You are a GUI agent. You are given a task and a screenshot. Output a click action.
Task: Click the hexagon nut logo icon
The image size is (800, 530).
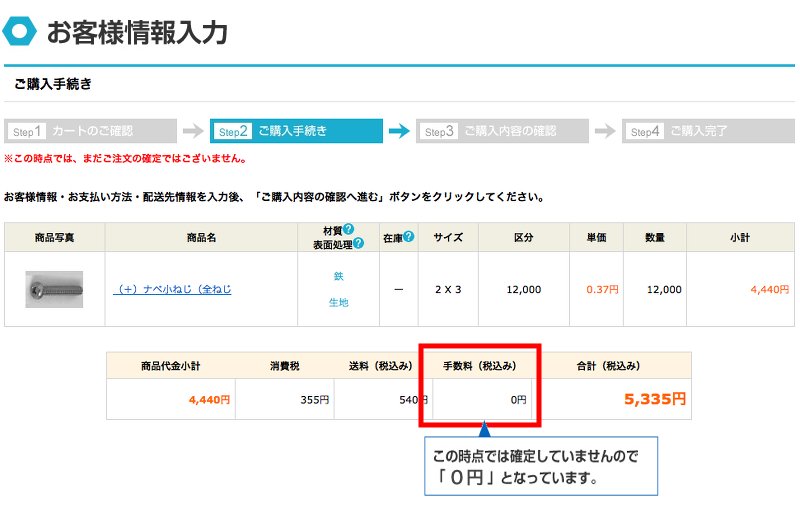(19, 31)
